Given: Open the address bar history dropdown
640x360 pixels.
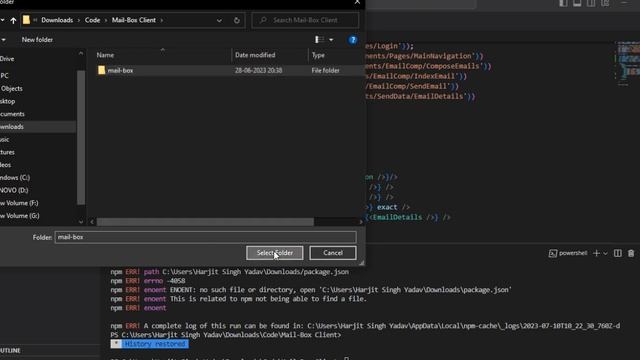Looking at the screenshot, I should point(219,20).
